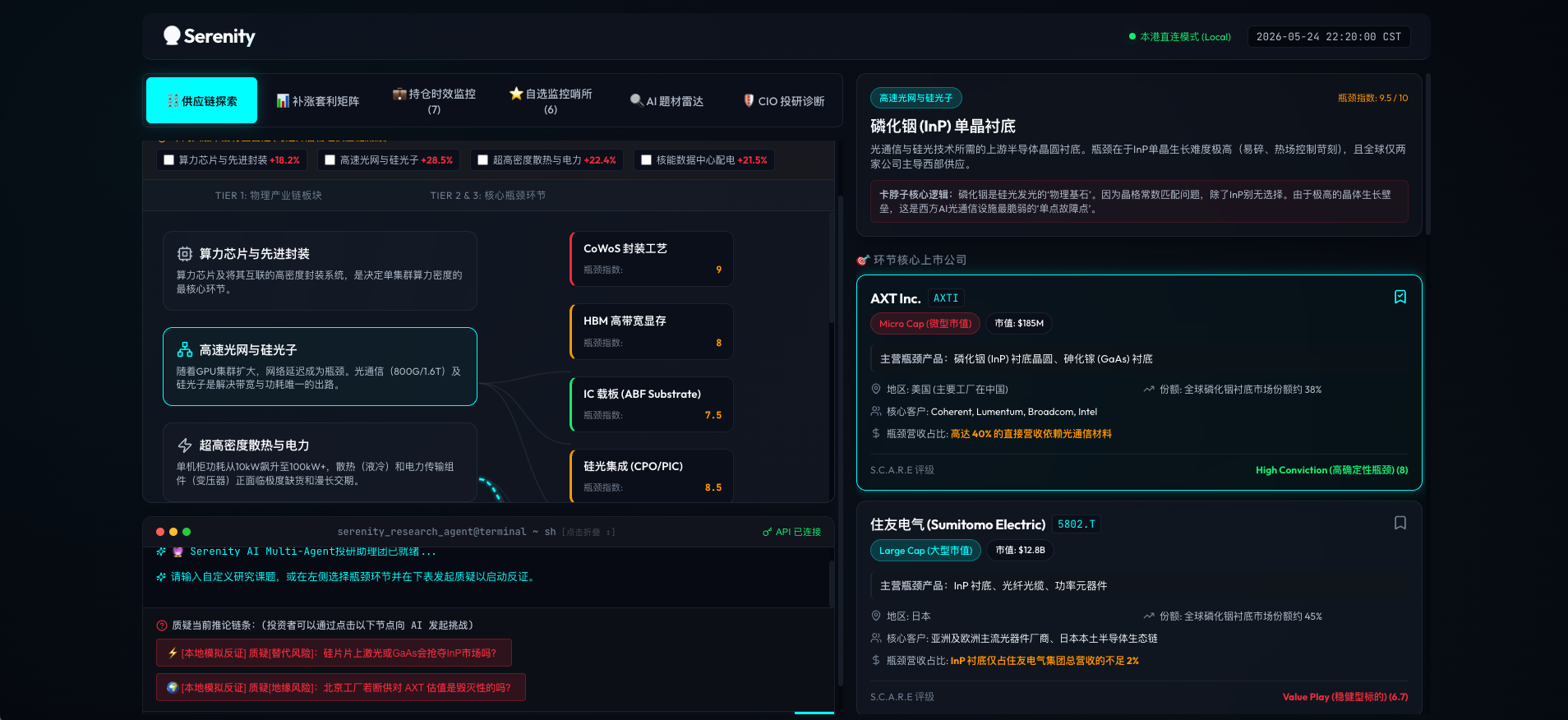Click the green status dot for 本港直连模式
Viewport: 1568px width, 720px height.
tap(1132, 36)
